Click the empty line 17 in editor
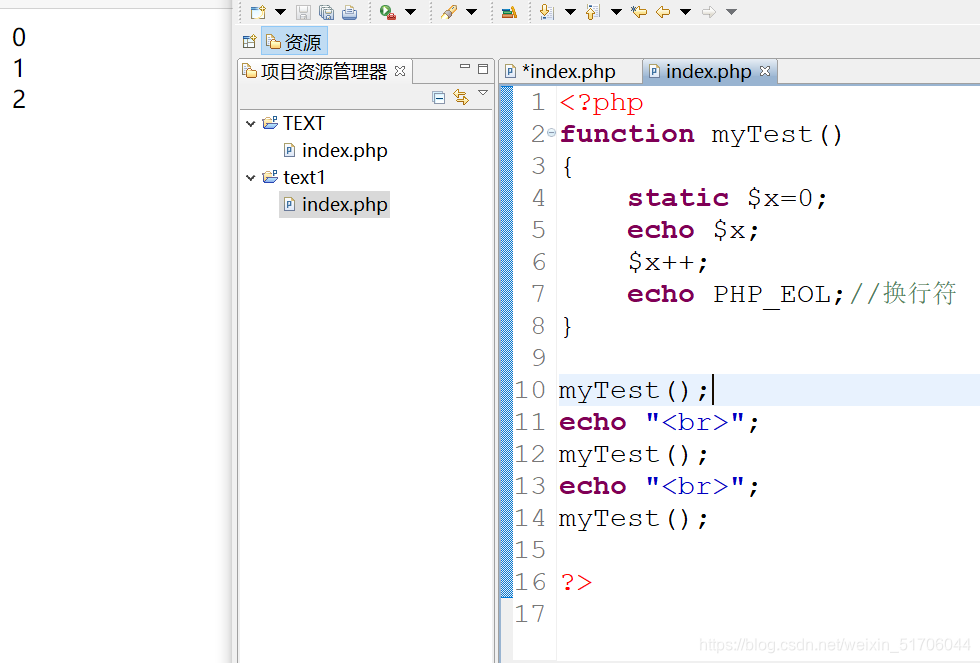This screenshot has height=663, width=980. coord(769,614)
